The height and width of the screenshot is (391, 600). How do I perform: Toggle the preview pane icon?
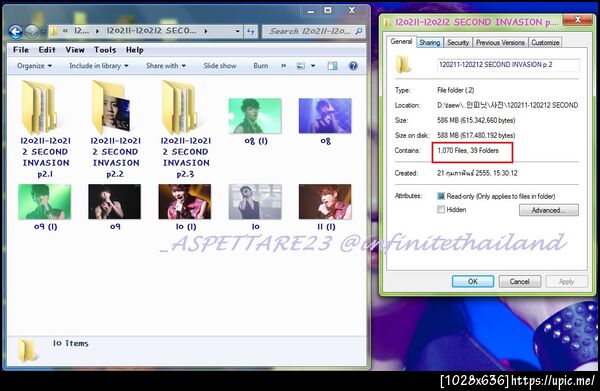coord(332,66)
